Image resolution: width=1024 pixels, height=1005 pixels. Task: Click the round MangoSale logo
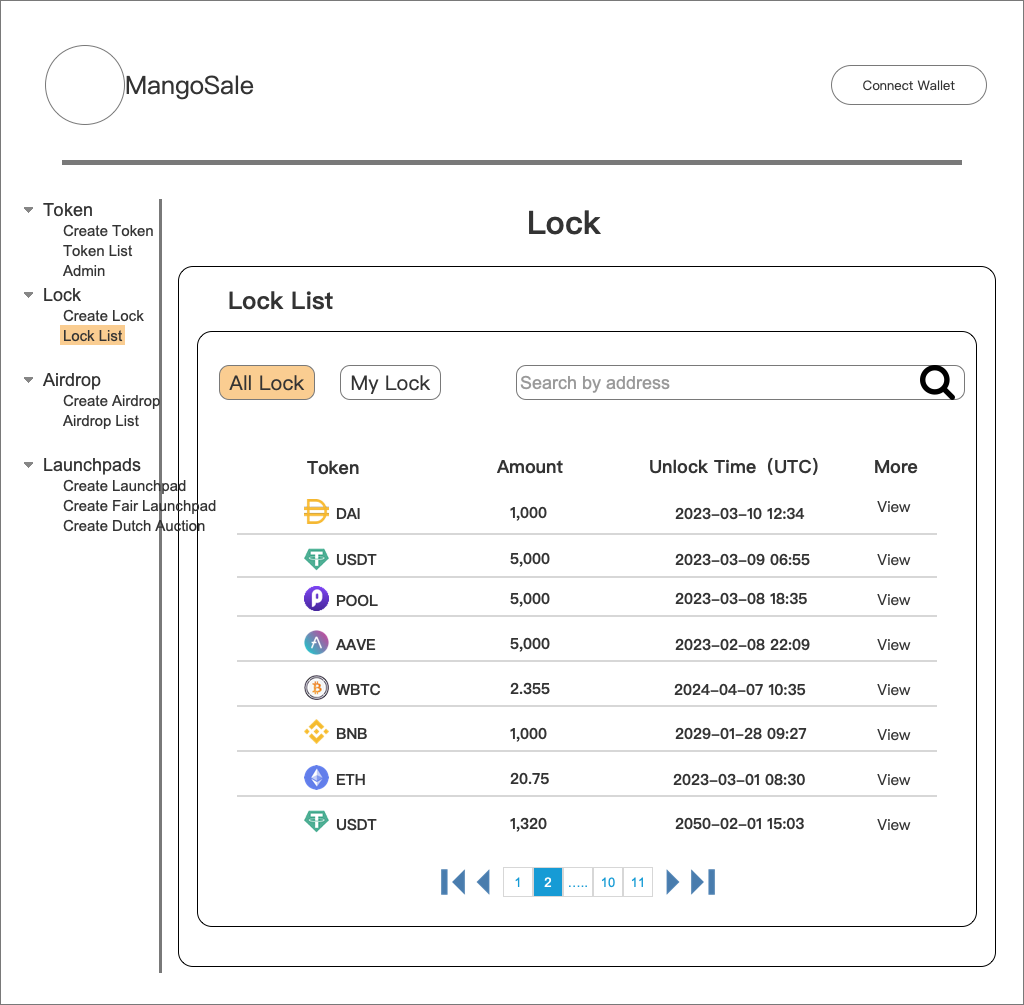coord(85,85)
